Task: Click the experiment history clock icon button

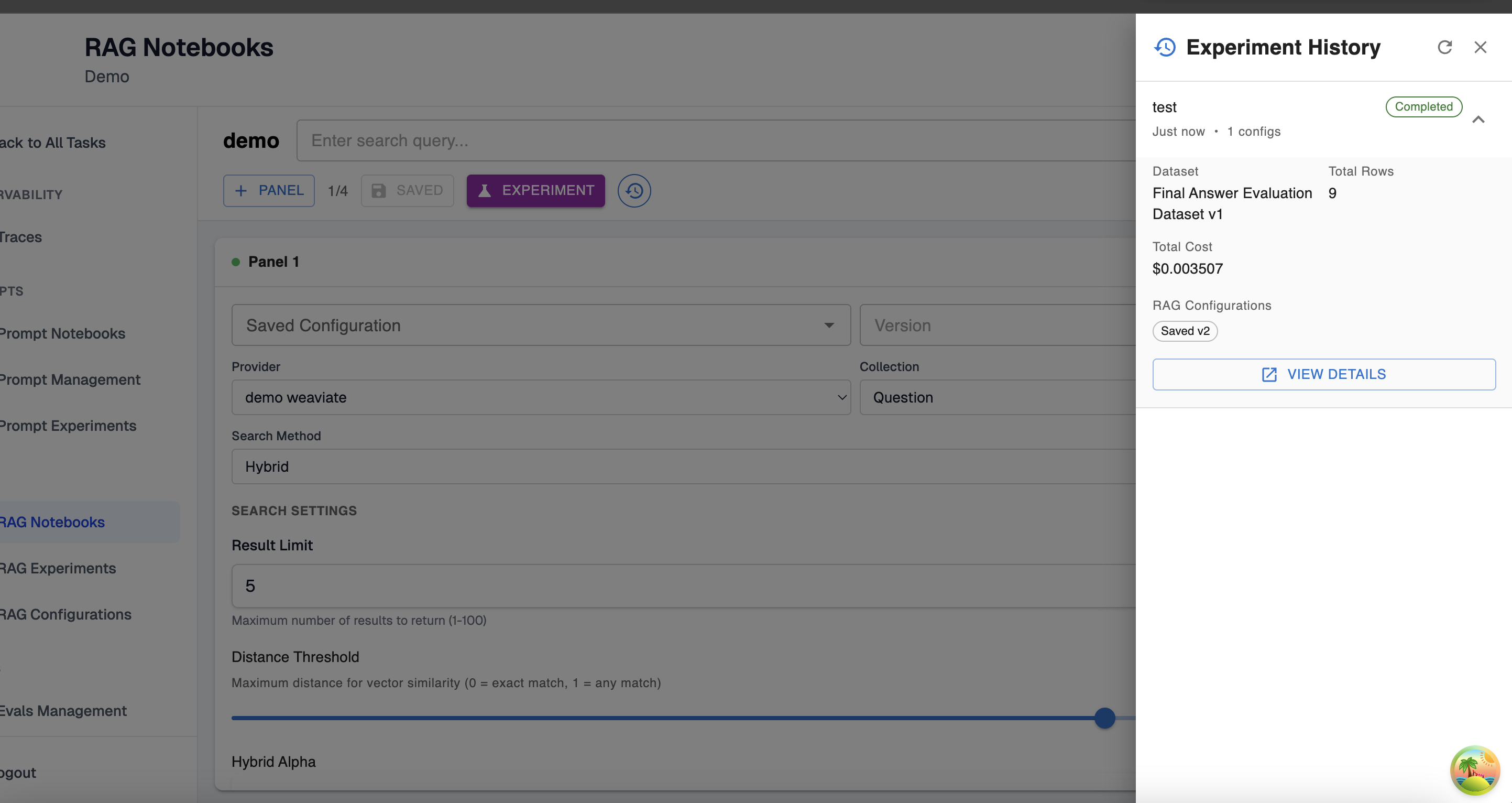Action: [634, 190]
